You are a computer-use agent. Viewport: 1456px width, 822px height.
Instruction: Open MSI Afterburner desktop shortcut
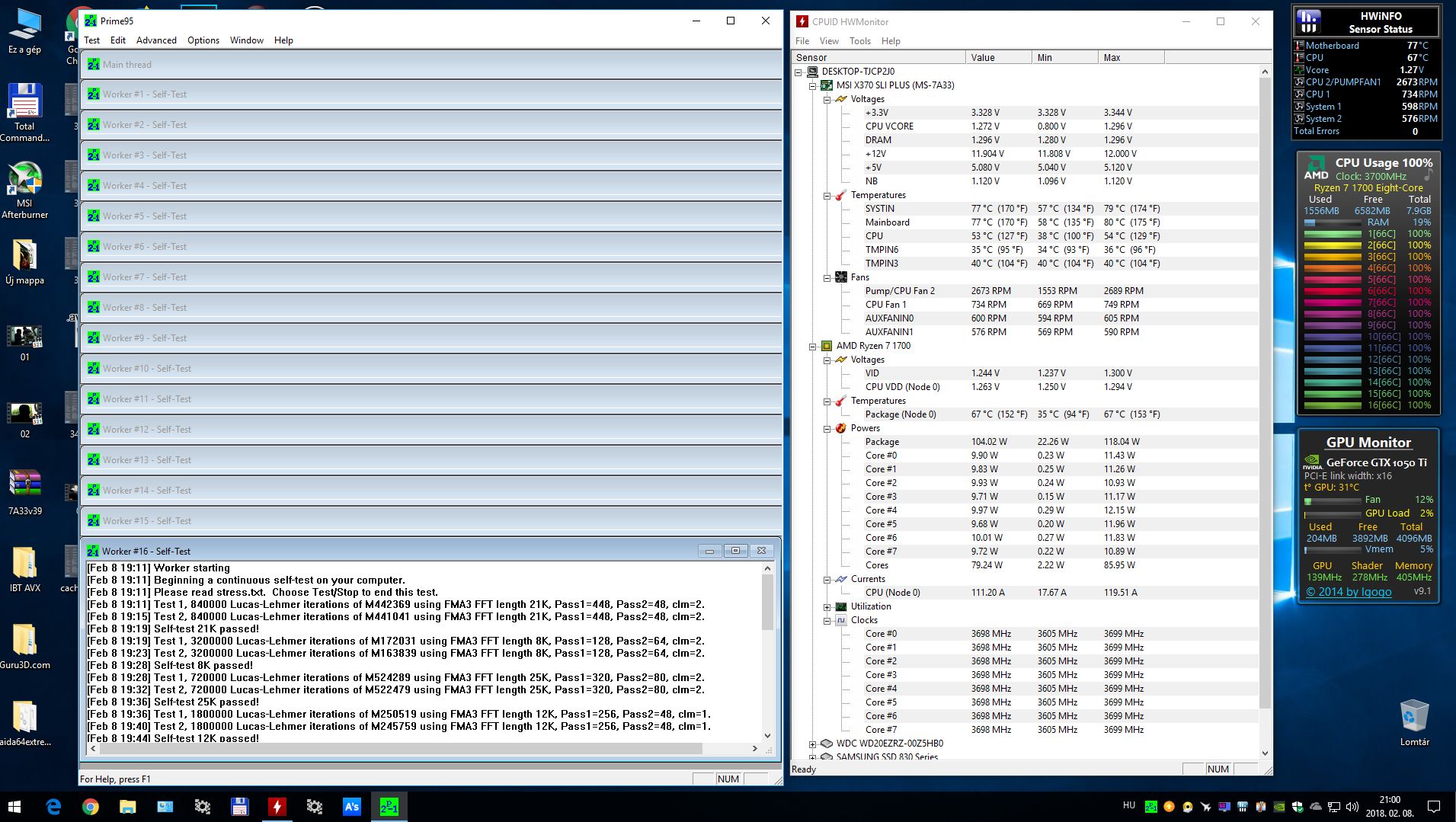pyautogui.click(x=24, y=190)
